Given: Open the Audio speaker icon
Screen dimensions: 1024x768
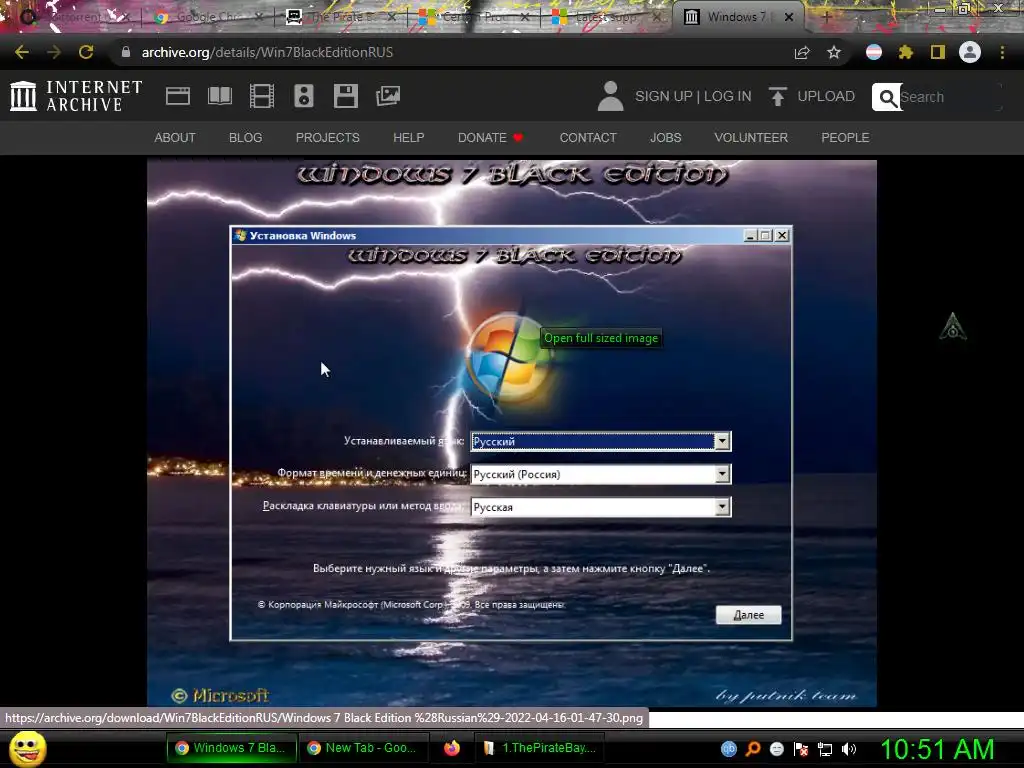Looking at the screenshot, I should [x=304, y=96].
